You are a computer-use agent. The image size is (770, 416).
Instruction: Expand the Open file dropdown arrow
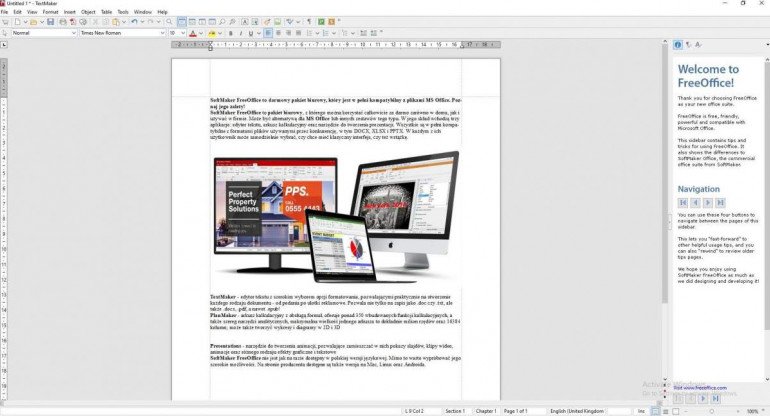pyautogui.click(x=42, y=22)
